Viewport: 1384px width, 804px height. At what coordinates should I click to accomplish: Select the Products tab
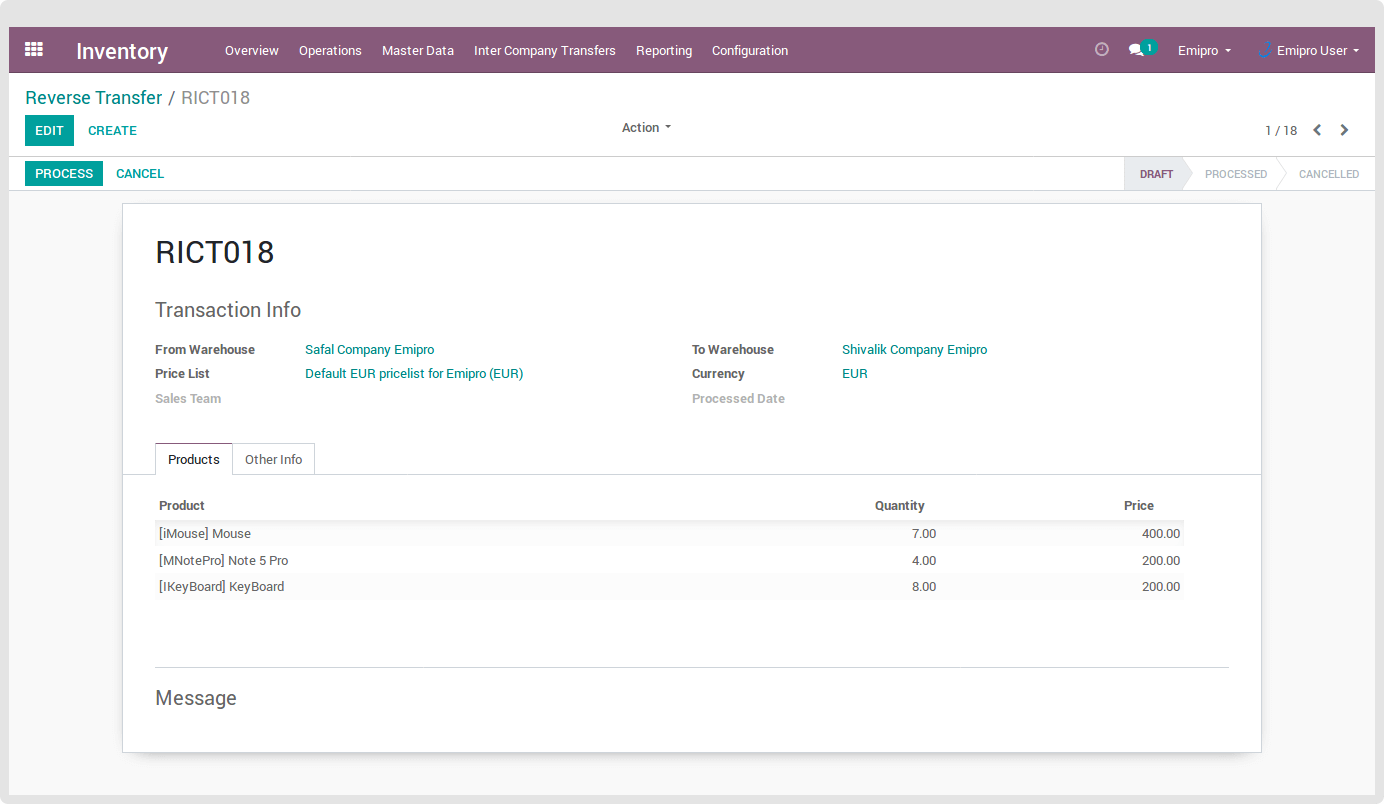193,459
